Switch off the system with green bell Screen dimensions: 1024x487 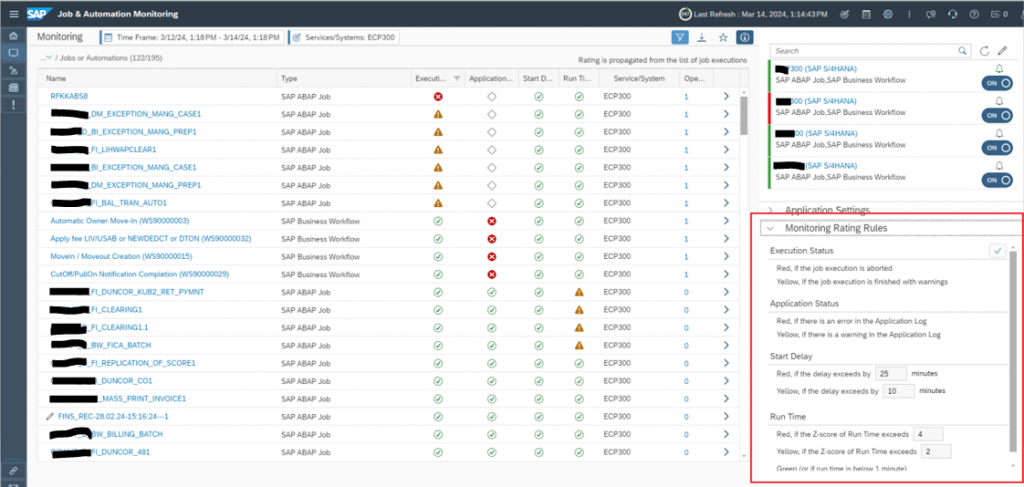[x=997, y=83]
